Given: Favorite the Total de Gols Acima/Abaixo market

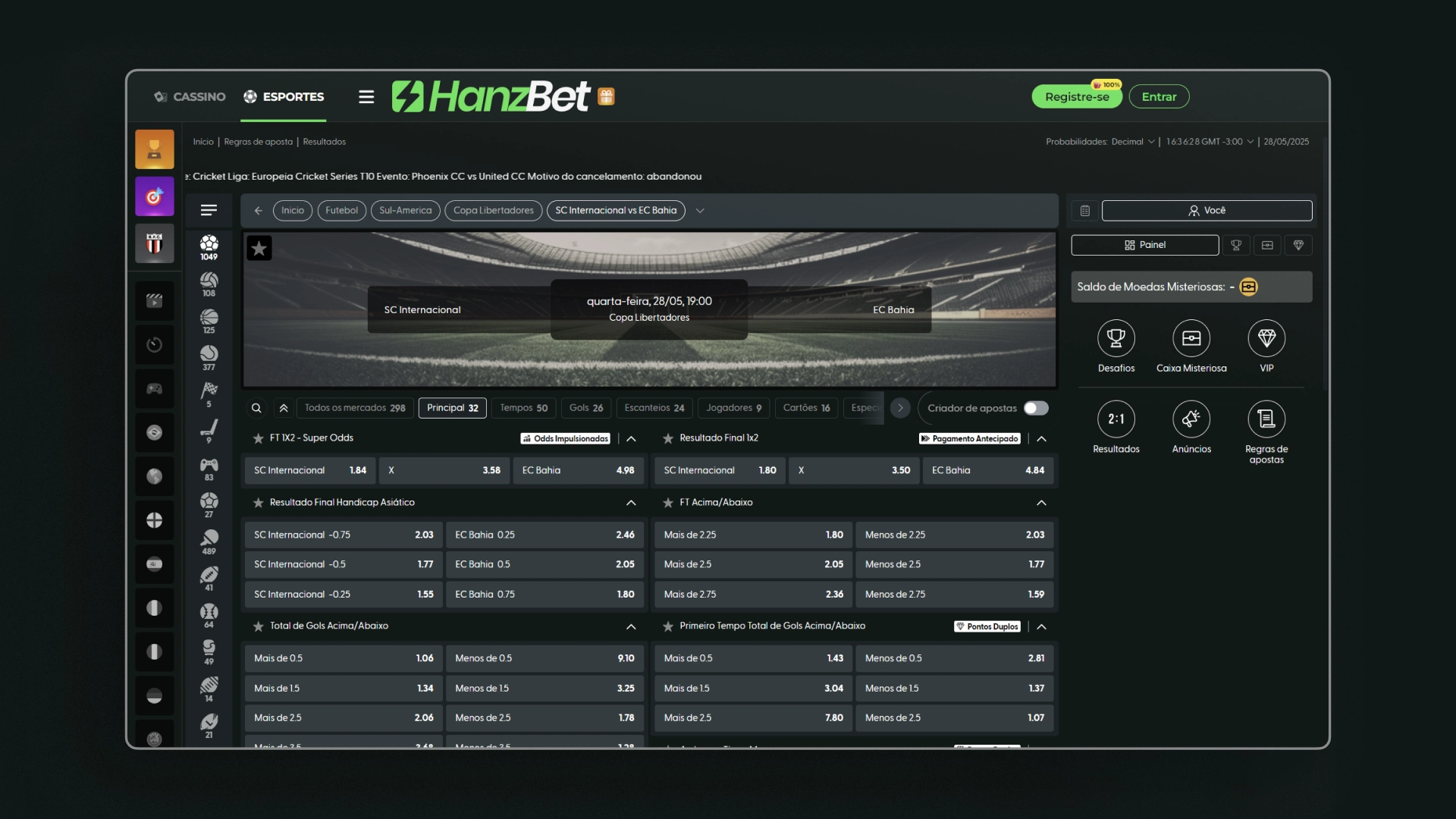Looking at the screenshot, I should [258, 626].
